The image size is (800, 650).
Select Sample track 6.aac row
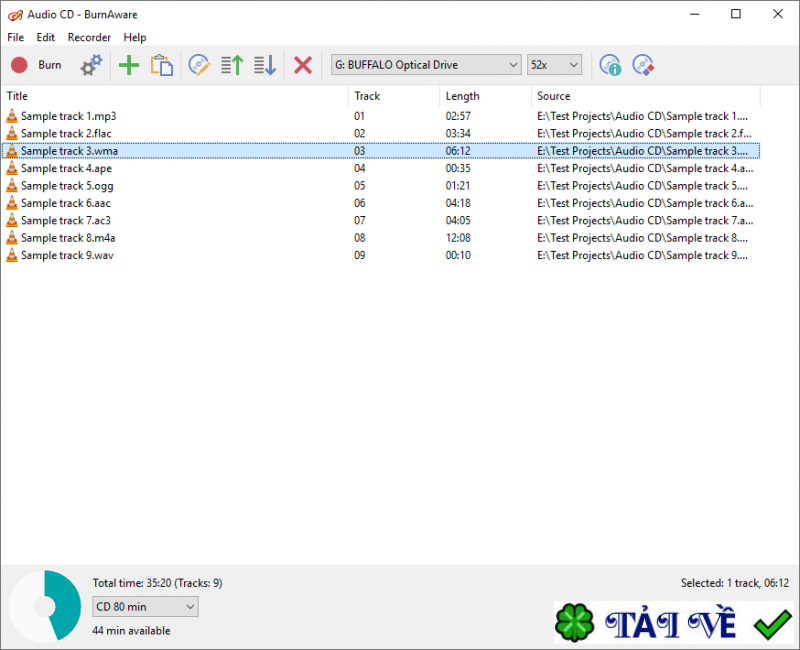click(381, 203)
